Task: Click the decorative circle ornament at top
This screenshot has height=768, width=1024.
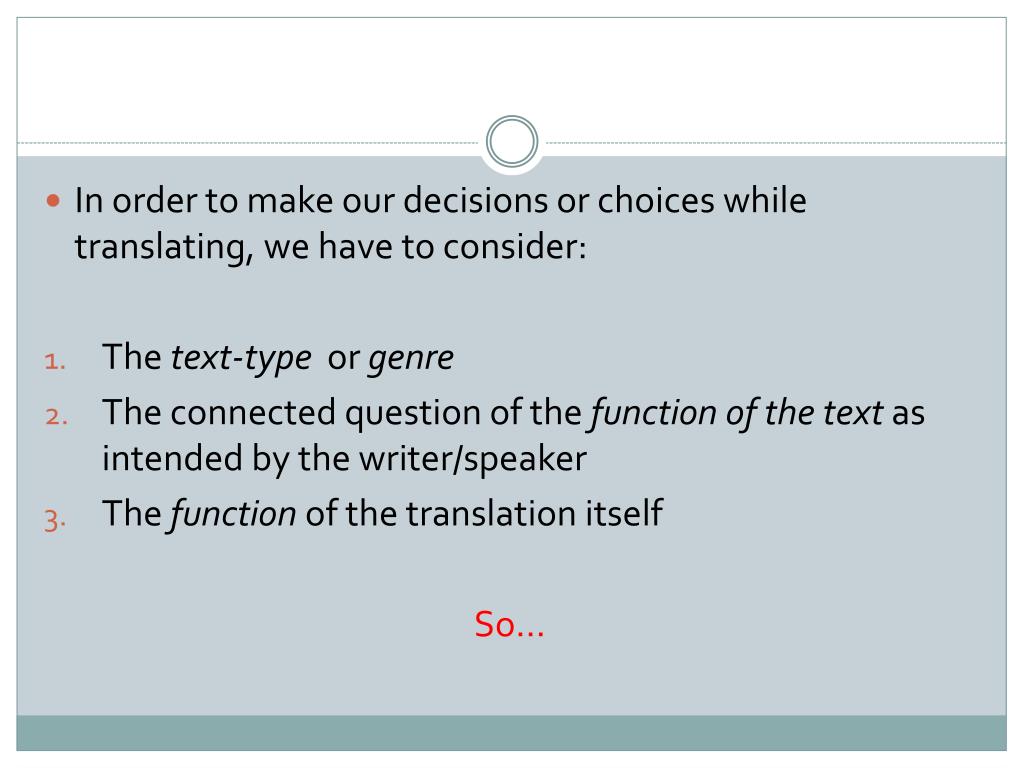Action: pyautogui.click(x=512, y=141)
